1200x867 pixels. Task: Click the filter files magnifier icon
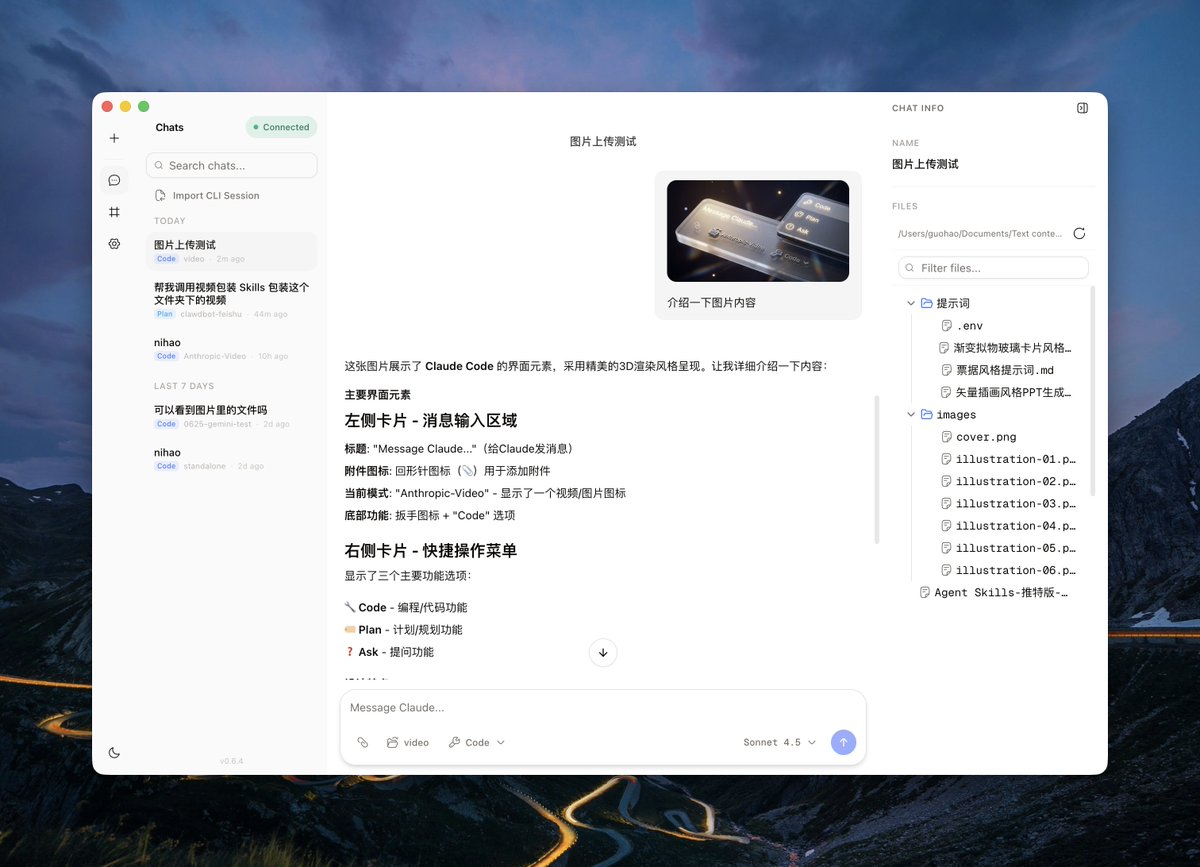(911, 268)
